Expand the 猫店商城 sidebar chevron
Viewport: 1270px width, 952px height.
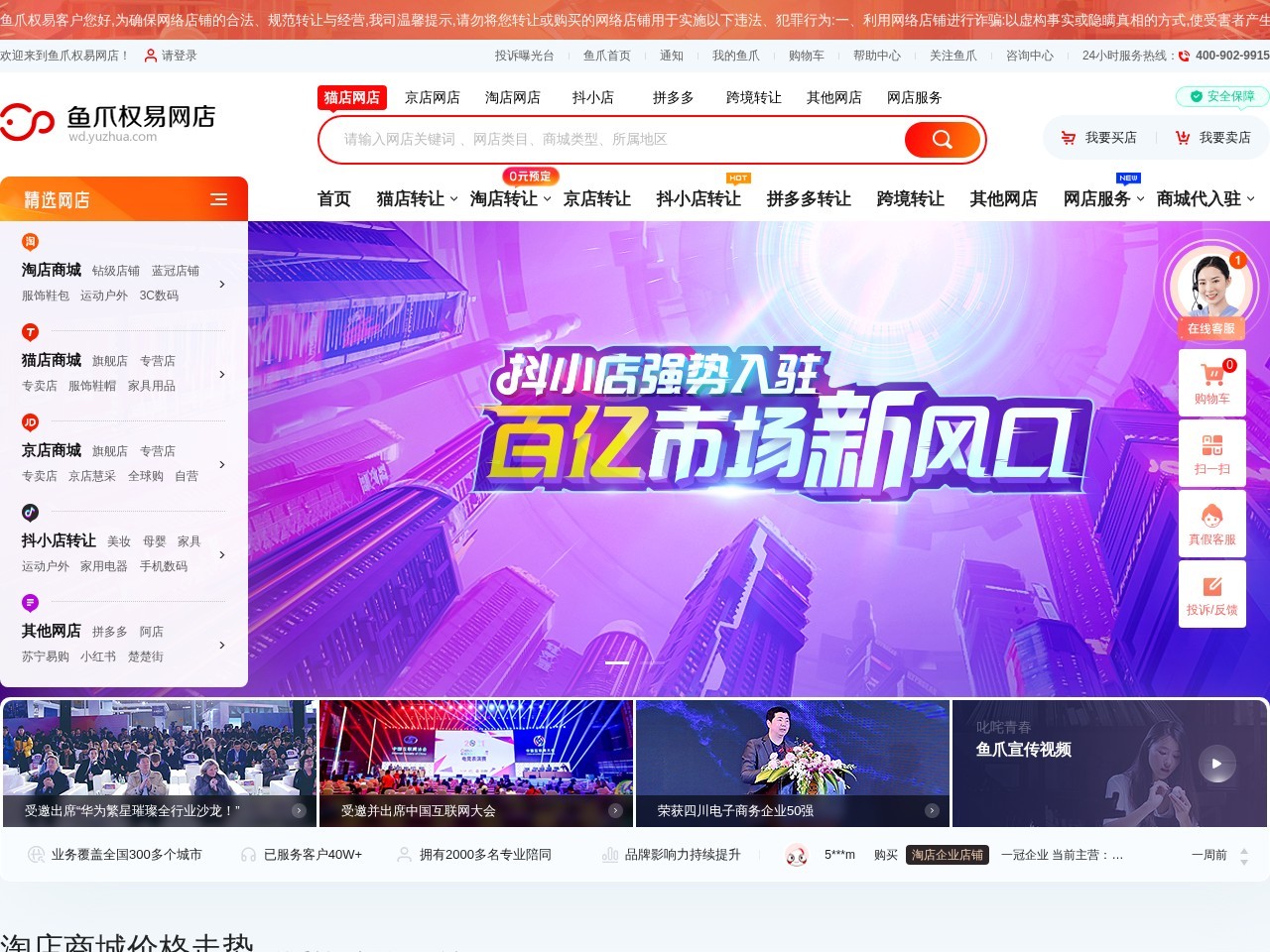click(x=222, y=375)
